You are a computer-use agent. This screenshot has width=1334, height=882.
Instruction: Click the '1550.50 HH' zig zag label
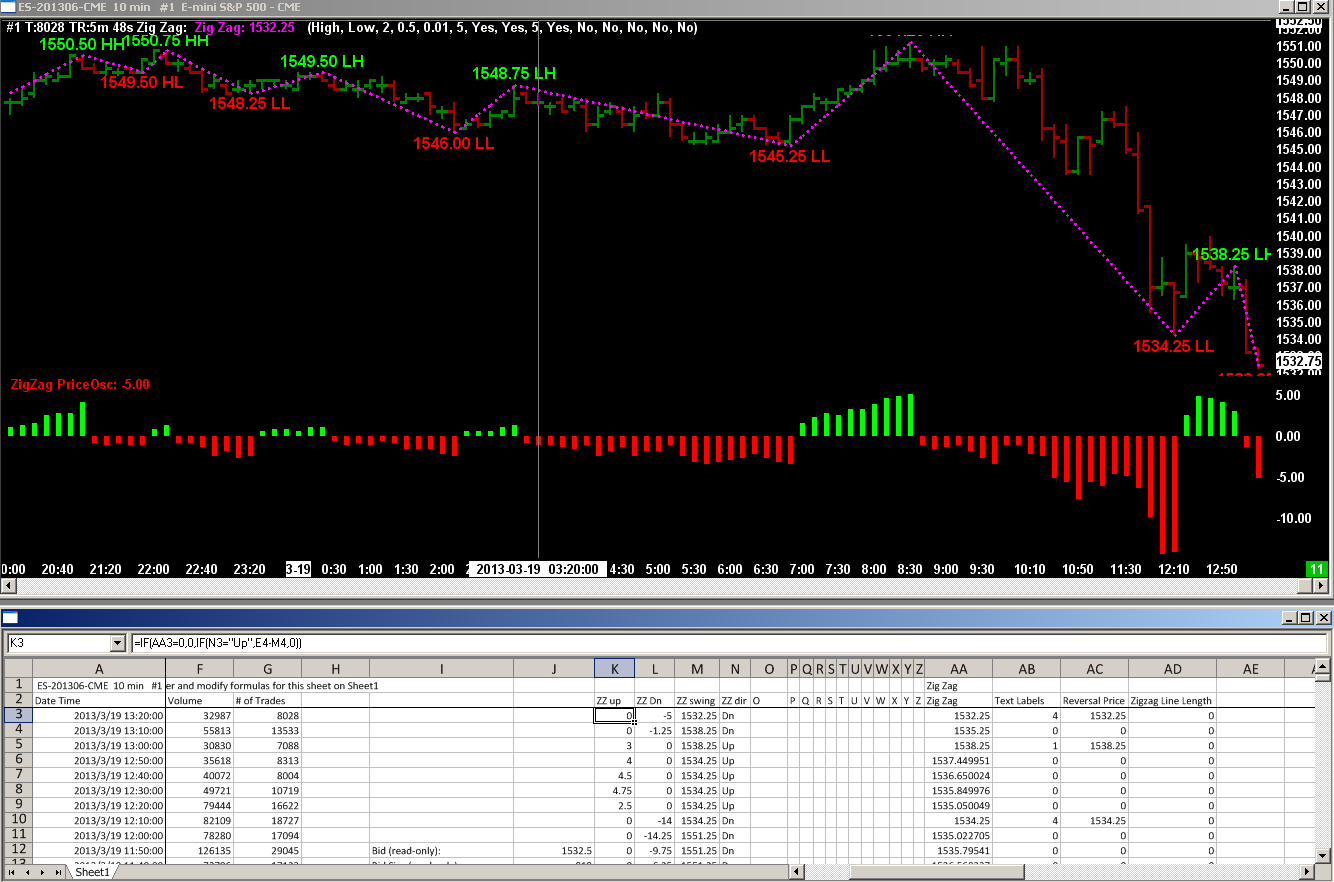[x=82, y=45]
